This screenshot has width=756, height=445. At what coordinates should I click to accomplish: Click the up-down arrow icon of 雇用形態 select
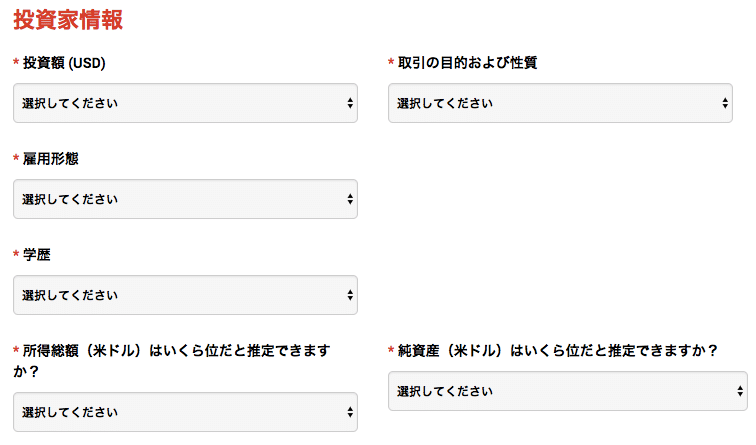click(350, 199)
